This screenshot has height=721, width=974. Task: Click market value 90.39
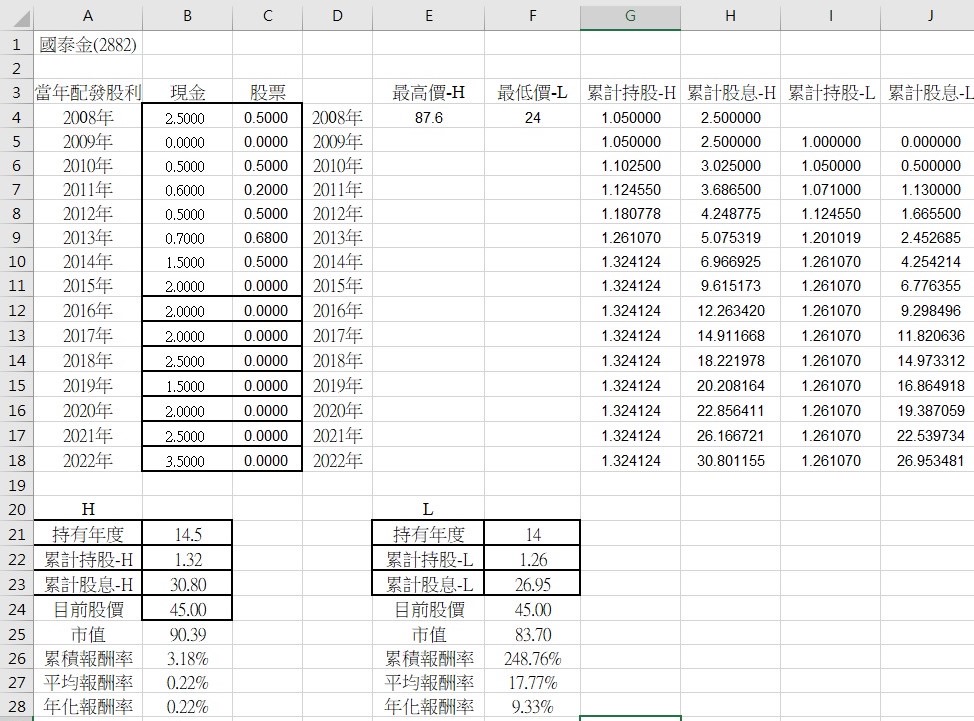[x=188, y=635]
